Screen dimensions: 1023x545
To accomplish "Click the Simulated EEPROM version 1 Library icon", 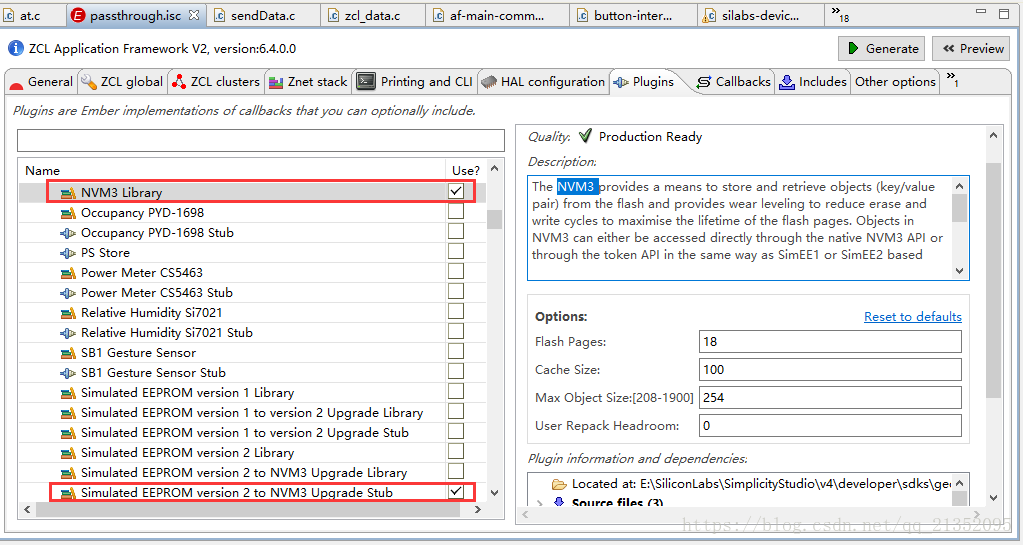I will (68, 393).
